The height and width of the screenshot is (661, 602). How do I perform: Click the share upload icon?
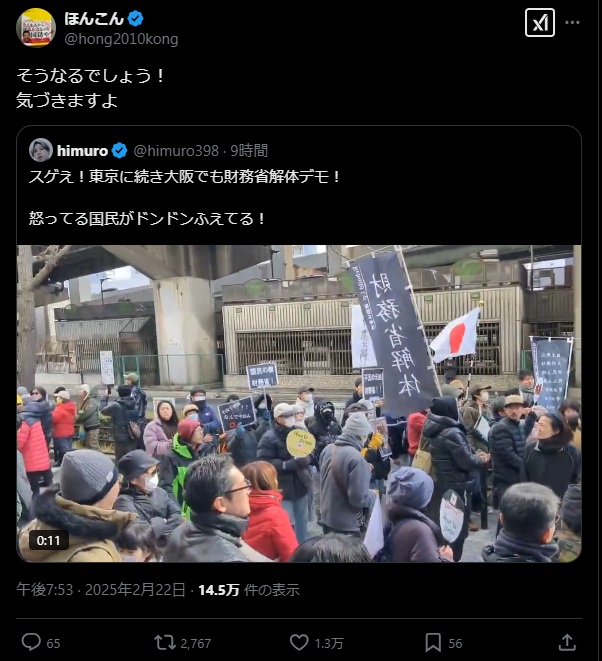pos(567,642)
